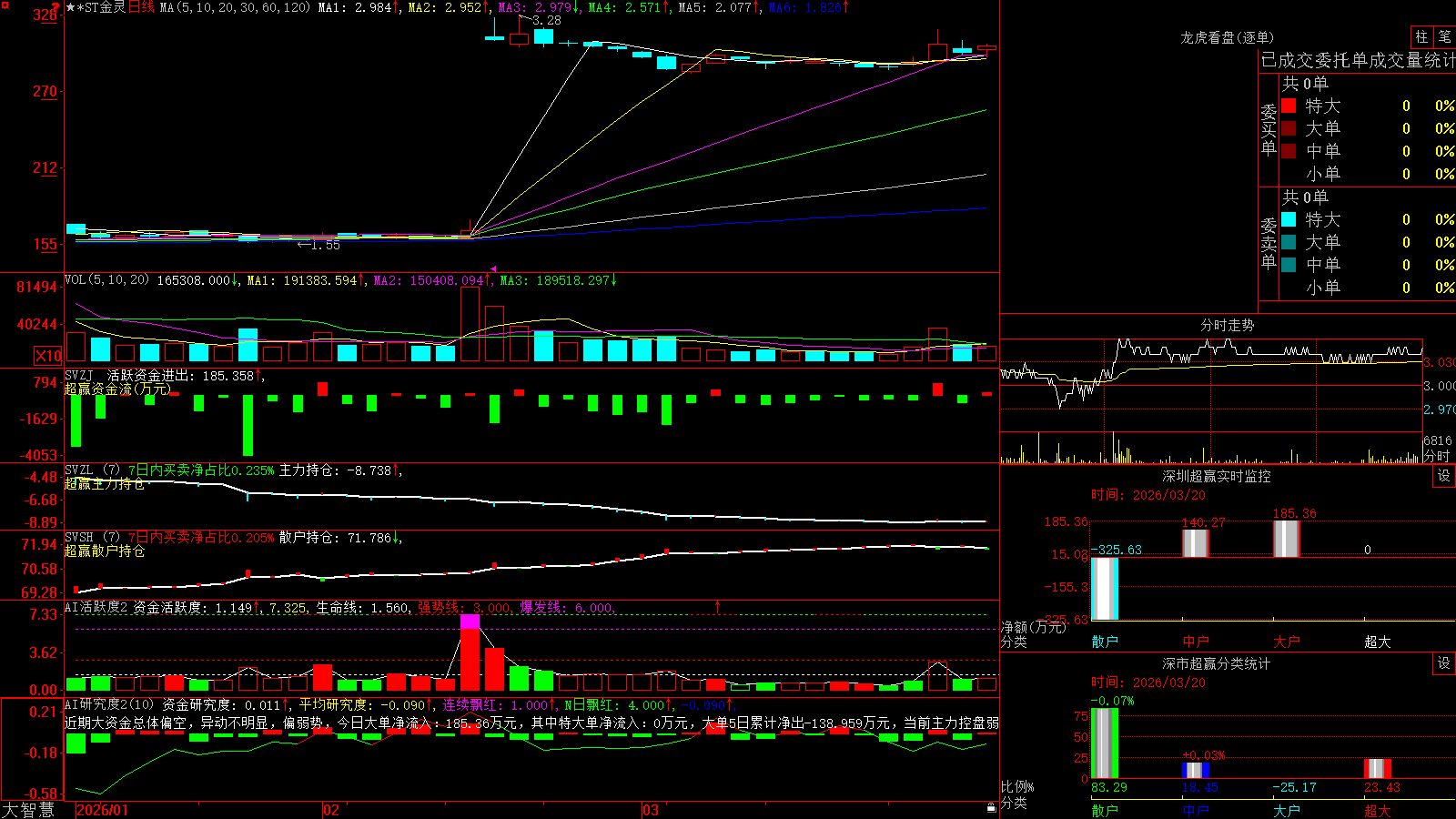Click the dark red 中单 buy-order swatch
The height and width of the screenshot is (819, 1456).
click(x=1289, y=150)
